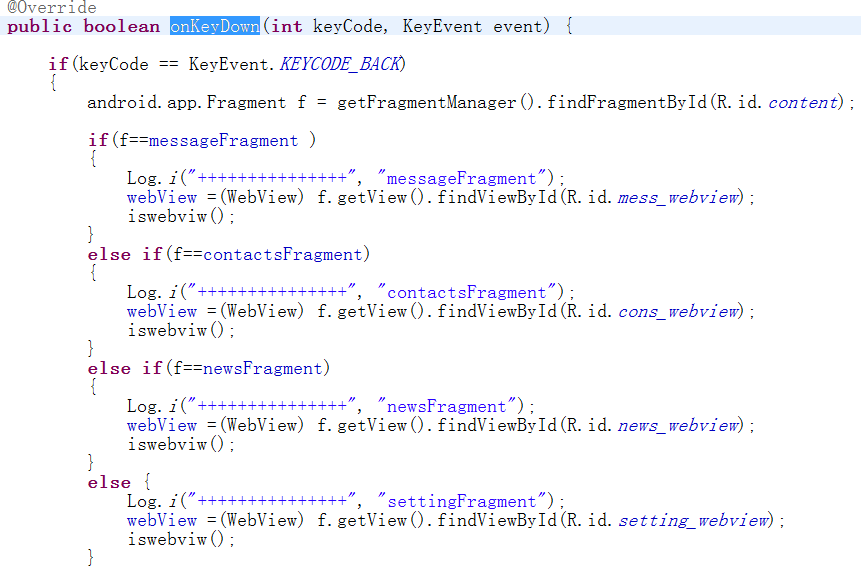This screenshot has height=577, width=861.
Task: Click the 'public' keyword in the method signature
Action: coord(40,26)
